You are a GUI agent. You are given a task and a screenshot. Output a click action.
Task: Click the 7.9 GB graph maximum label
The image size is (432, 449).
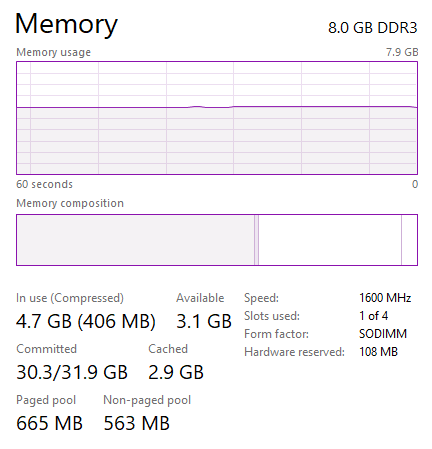(x=402, y=52)
